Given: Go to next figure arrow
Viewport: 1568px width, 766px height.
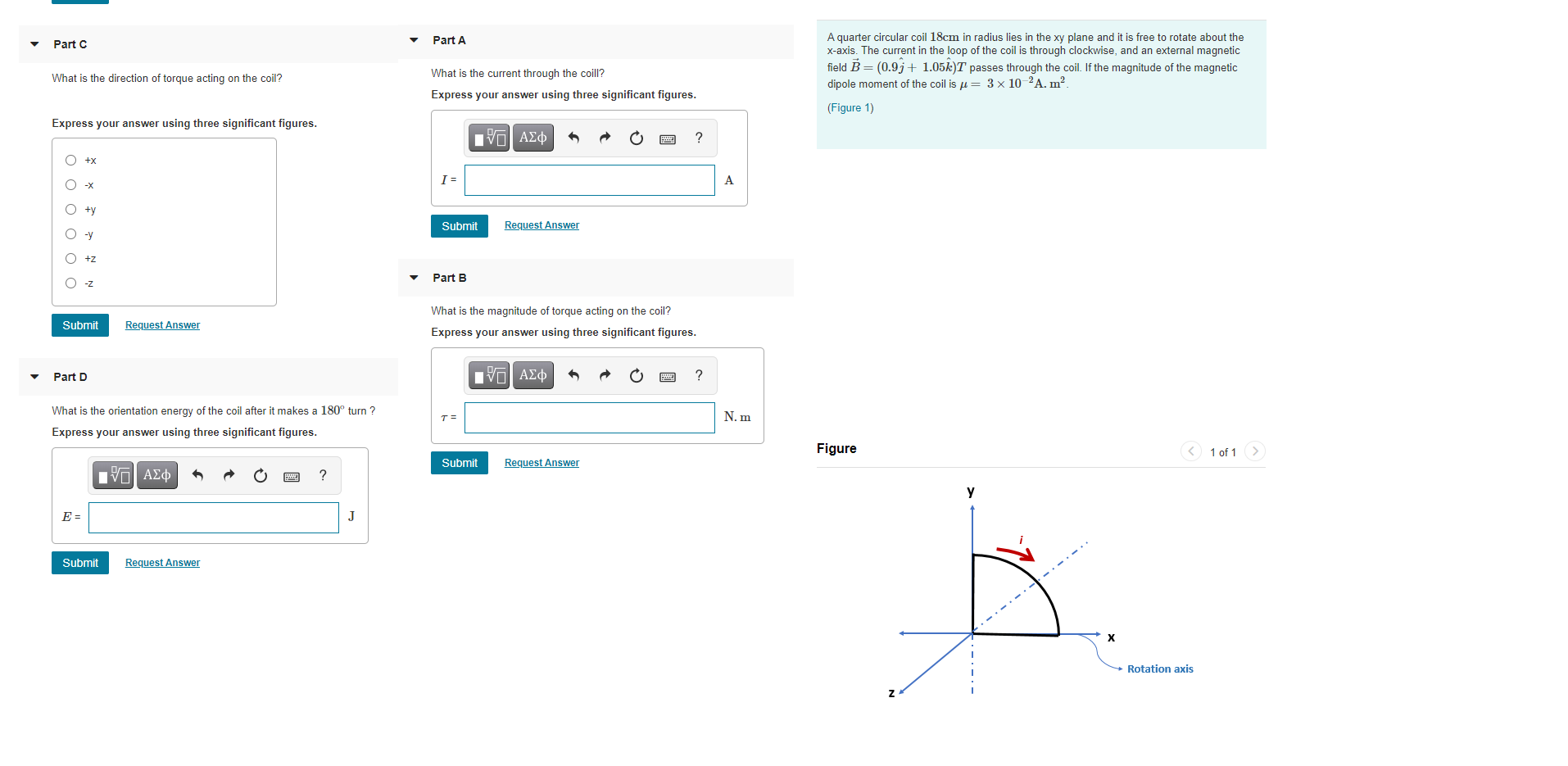Looking at the screenshot, I should 1255,451.
